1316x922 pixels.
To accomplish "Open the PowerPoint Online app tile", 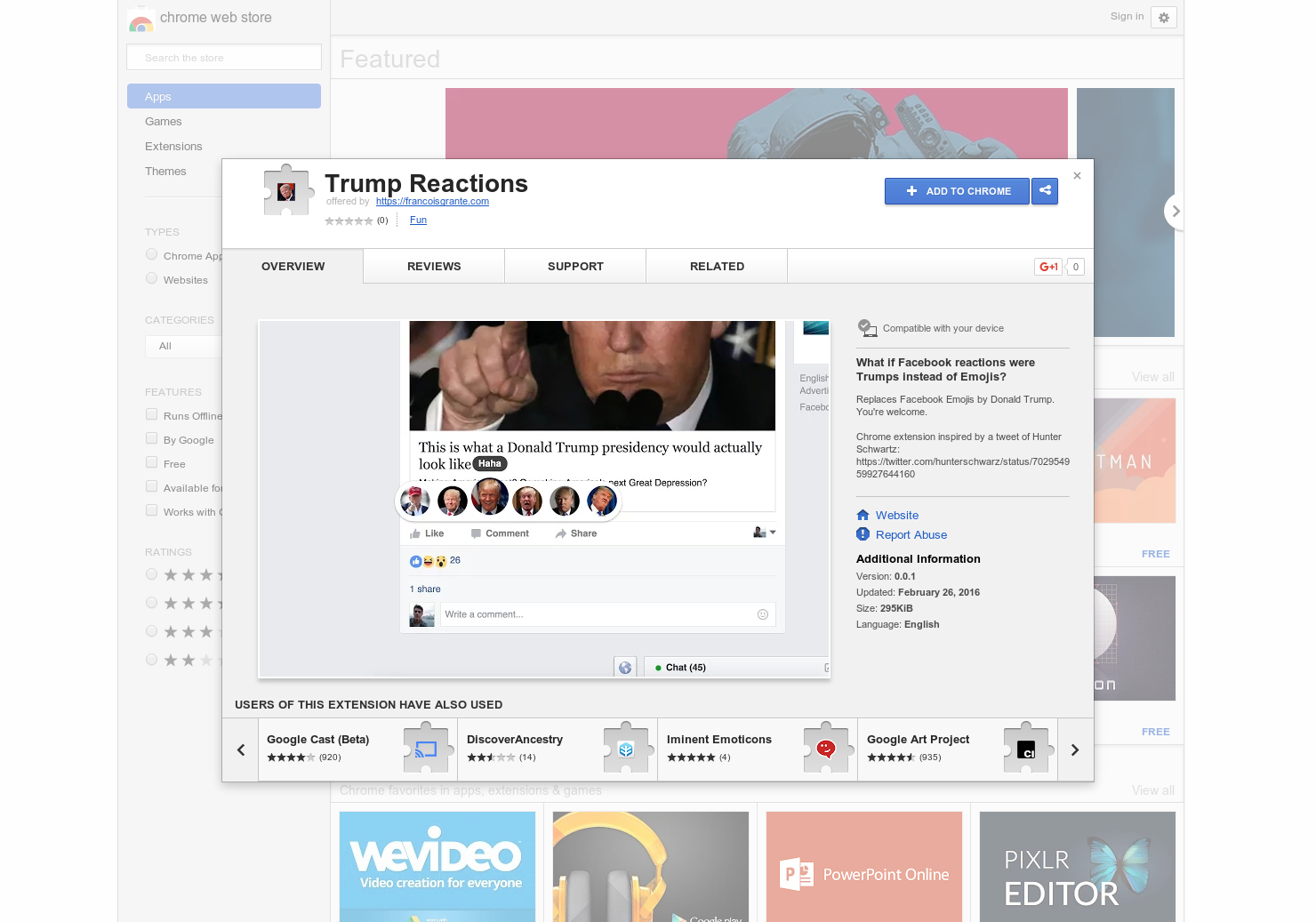I will [x=864, y=867].
